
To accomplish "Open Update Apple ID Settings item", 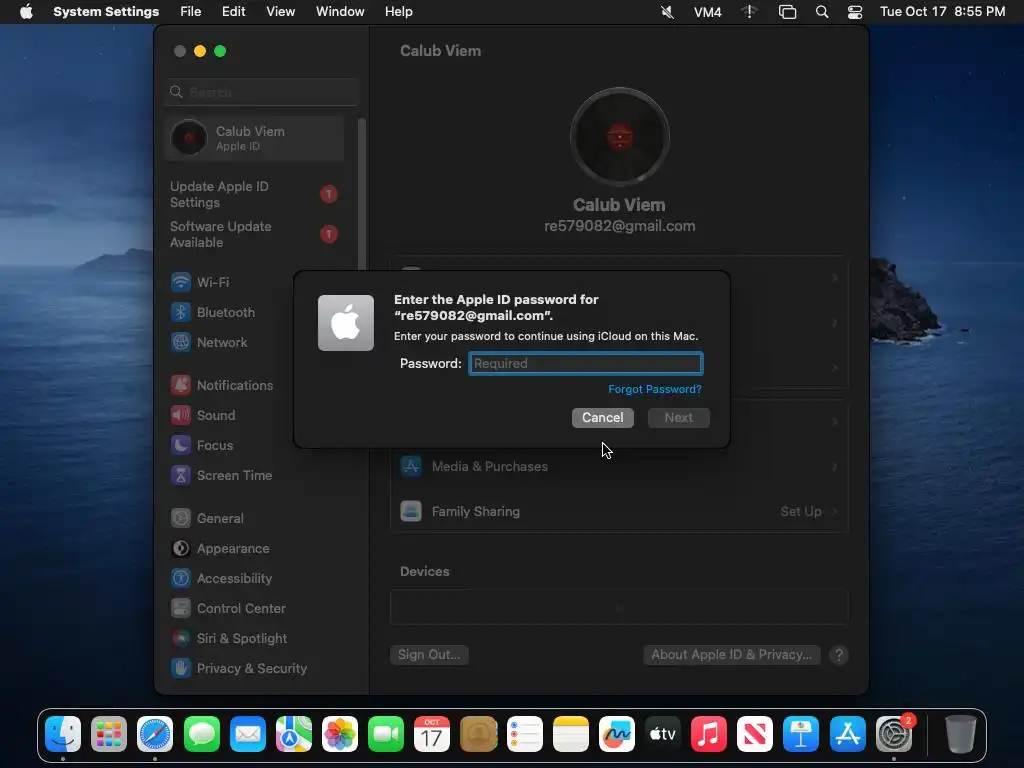I will (255, 195).
